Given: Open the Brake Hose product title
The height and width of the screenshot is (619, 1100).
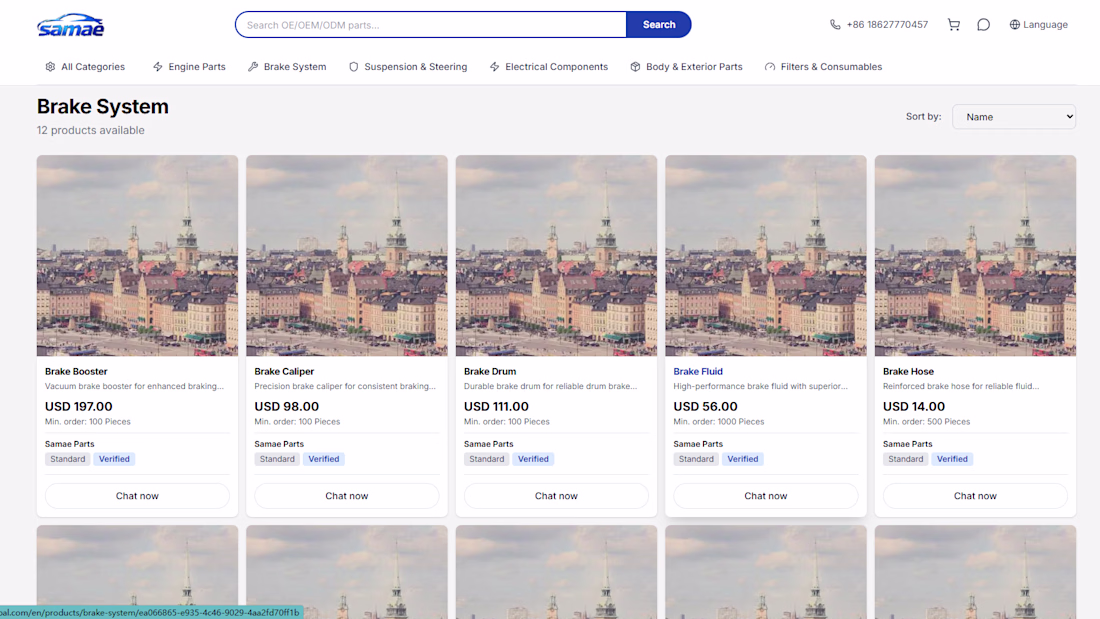Looking at the screenshot, I should [908, 371].
